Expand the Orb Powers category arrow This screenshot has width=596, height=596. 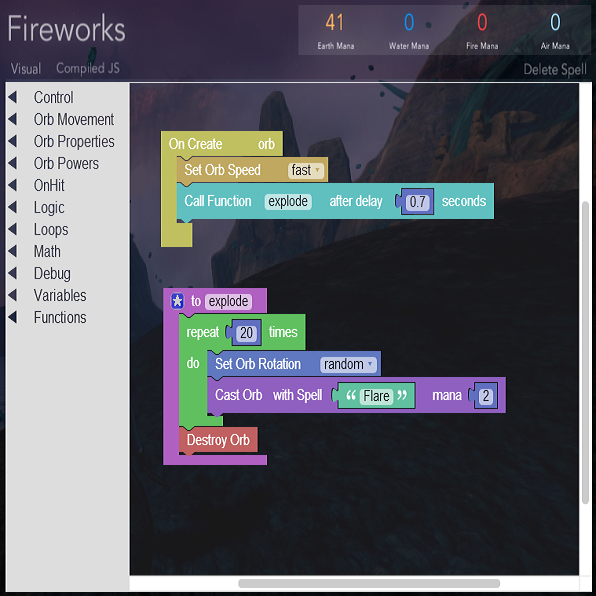click(x=13, y=163)
